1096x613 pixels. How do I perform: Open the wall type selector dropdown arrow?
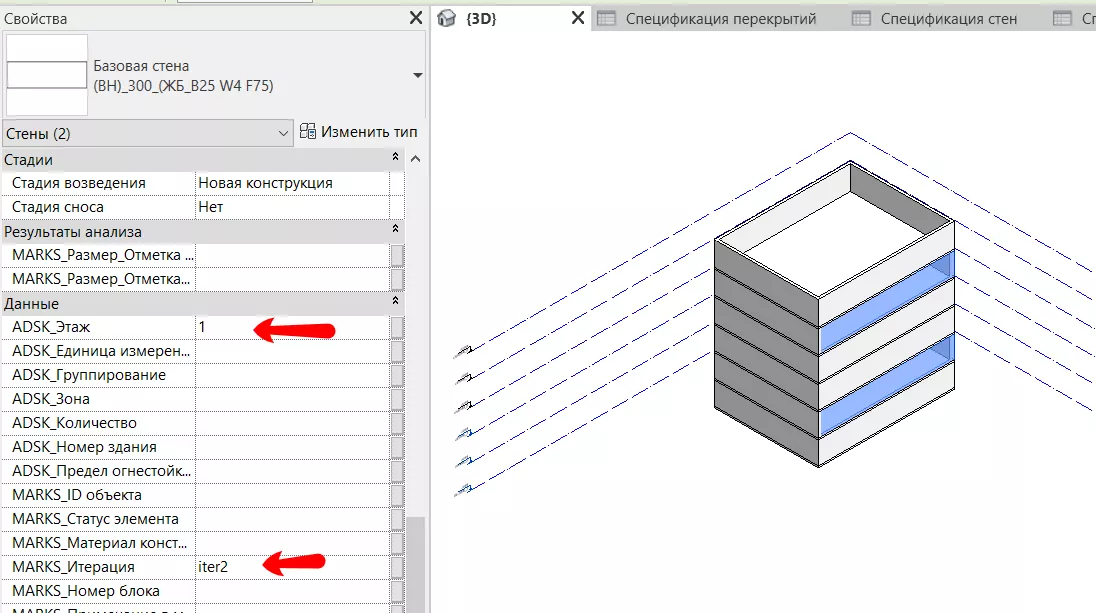pos(417,75)
